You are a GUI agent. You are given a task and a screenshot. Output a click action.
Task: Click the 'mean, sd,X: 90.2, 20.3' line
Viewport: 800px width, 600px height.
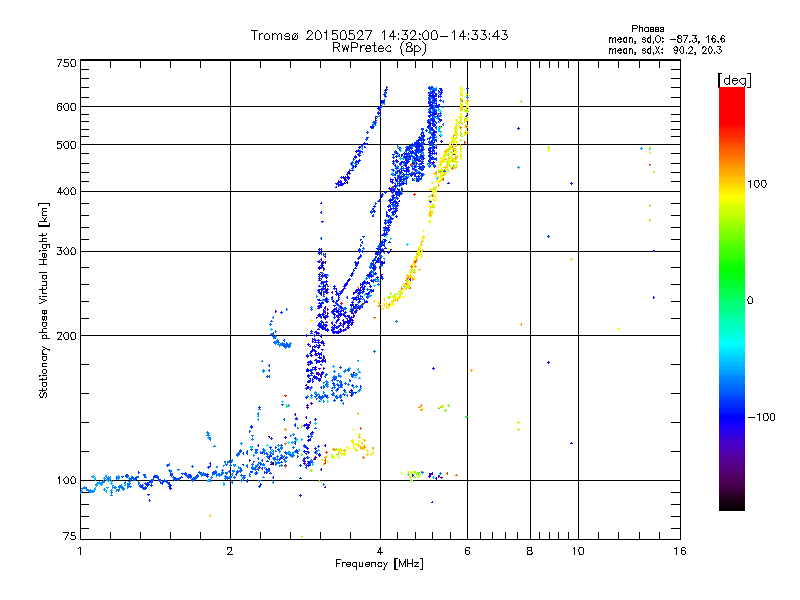click(x=665, y=50)
